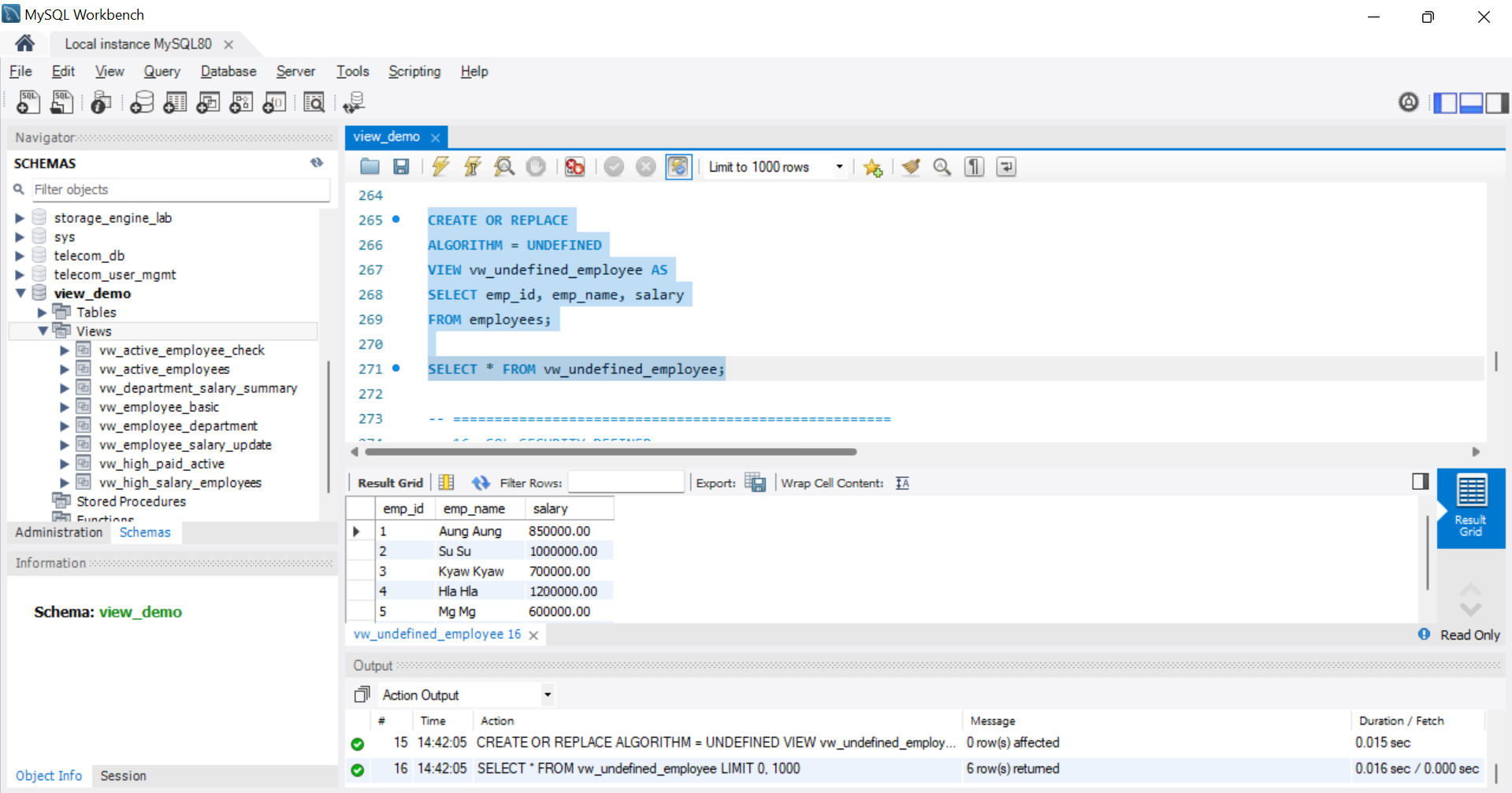Refresh schemas list icon
Image resolution: width=1512 pixels, height=793 pixels.
tap(317, 163)
